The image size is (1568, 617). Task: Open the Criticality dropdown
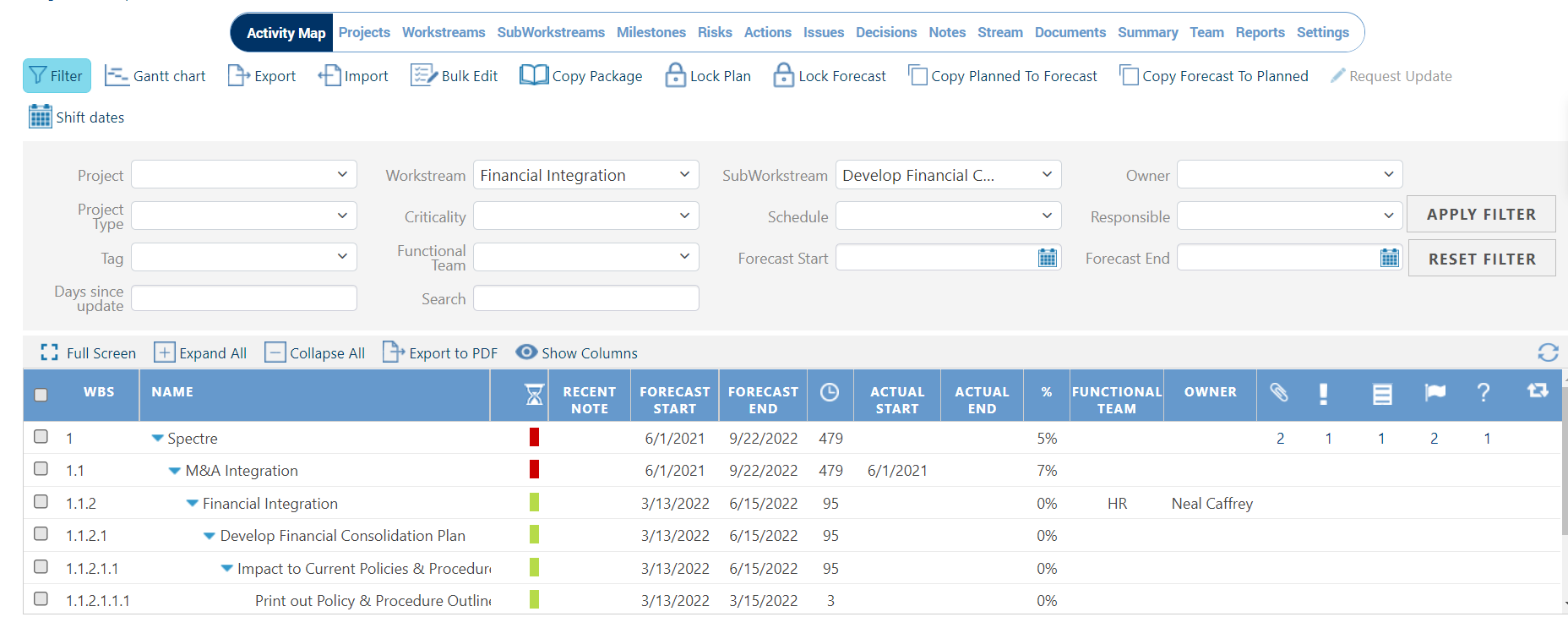(x=586, y=216)
